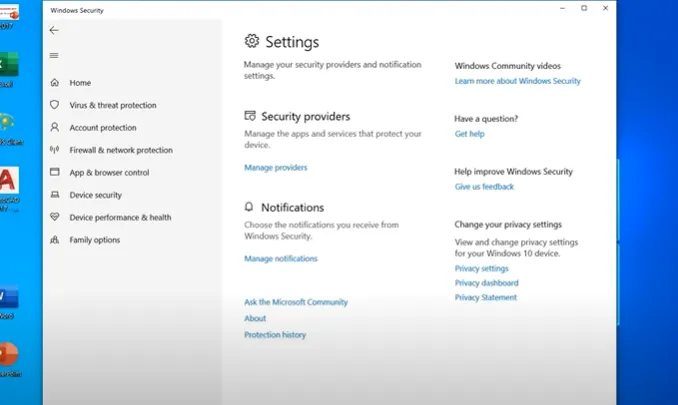Open the Privacy dashboard link
Image resolution: width=678 pixels, height=405 pixels.
[x=486, y=283]
